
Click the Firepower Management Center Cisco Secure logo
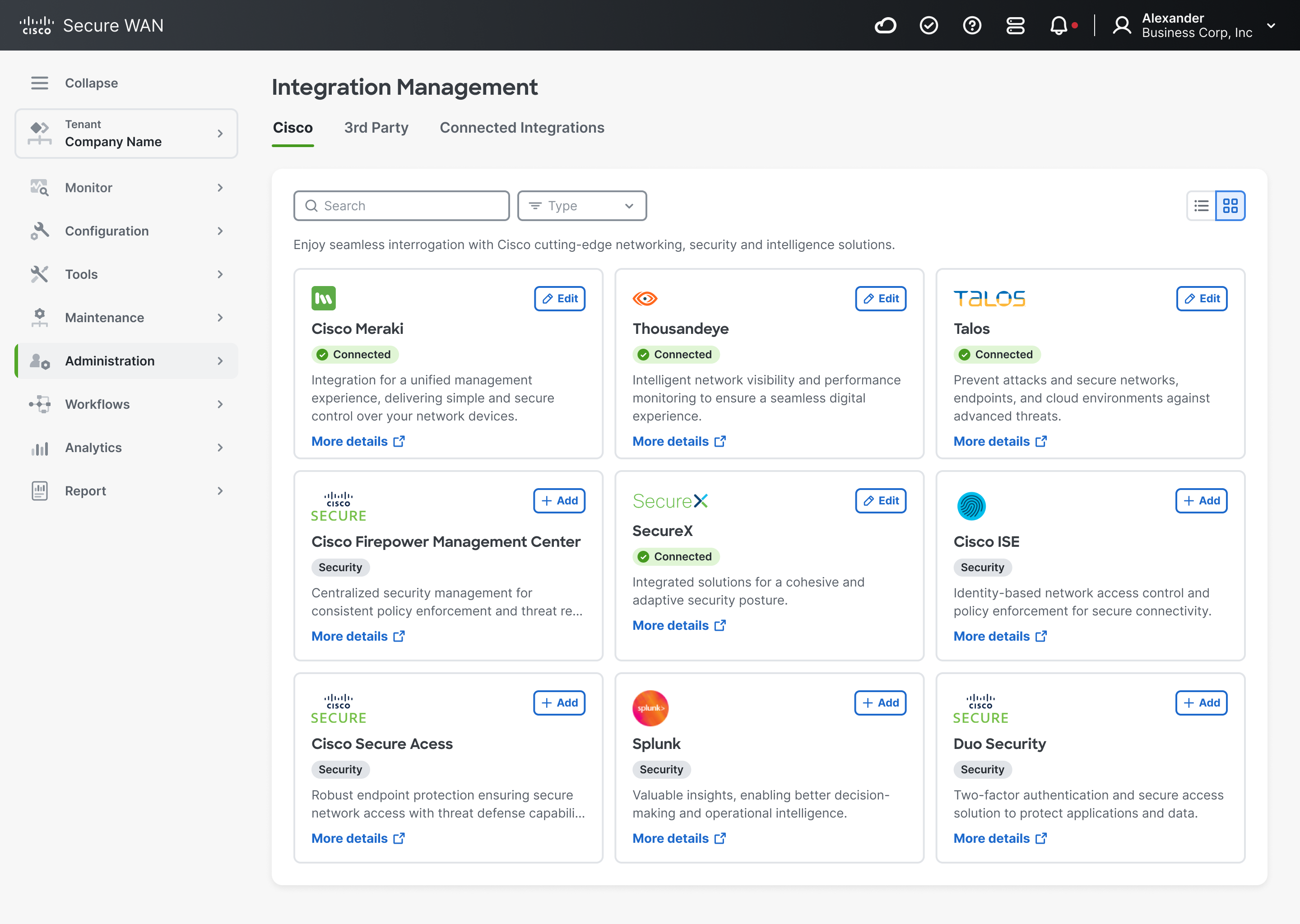coord(338,506)
